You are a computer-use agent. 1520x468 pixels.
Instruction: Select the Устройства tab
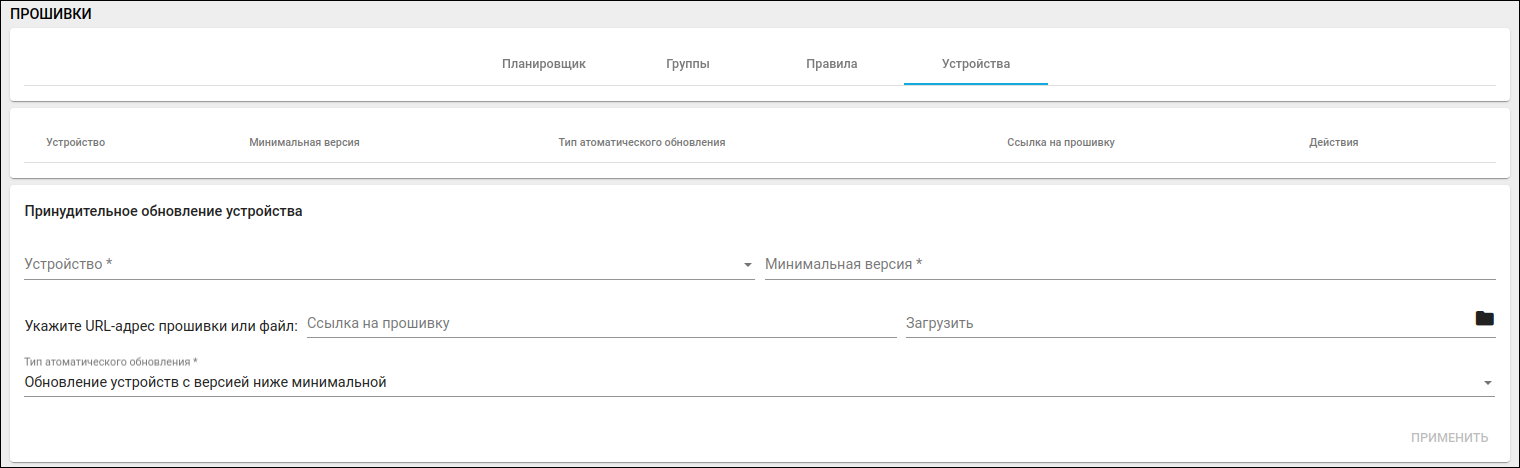pyautogui.click(x=976, y=64)
